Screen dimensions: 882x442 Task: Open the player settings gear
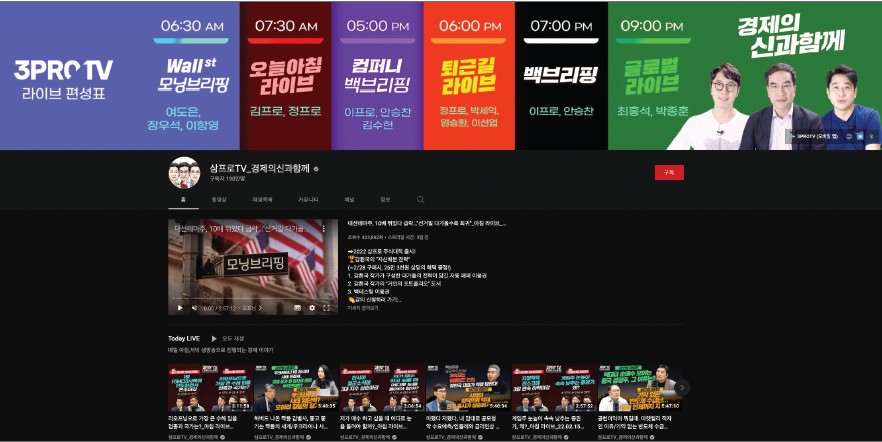312,308
